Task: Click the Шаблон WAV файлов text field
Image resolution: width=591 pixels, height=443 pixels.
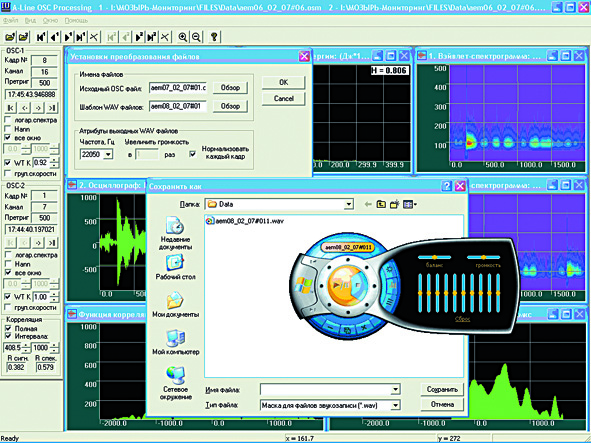Action: [x=178, y=106]
